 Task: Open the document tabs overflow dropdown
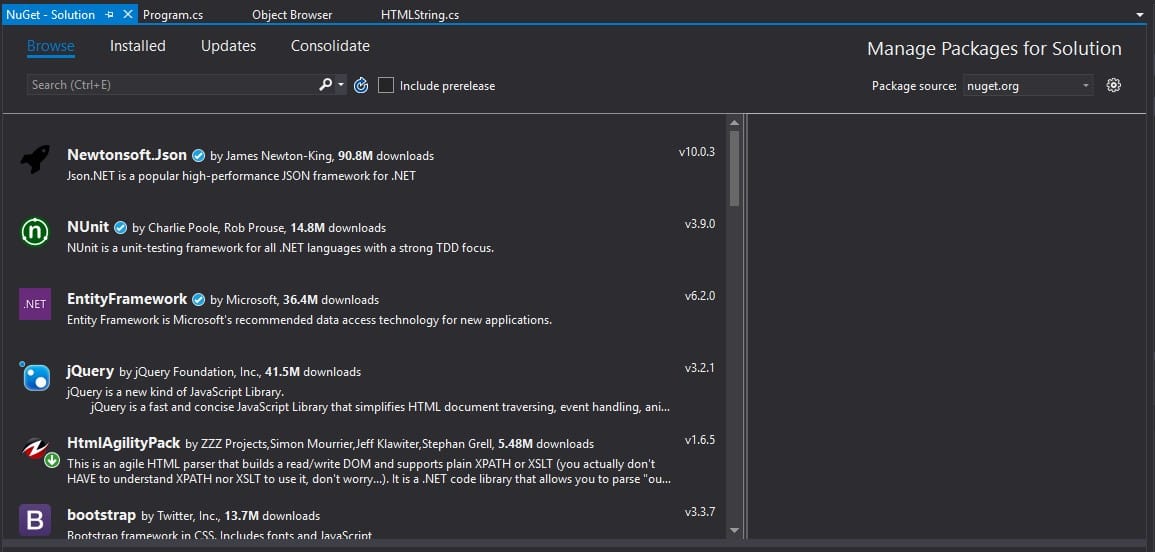pyautogui.click(x=1140, y=15)
